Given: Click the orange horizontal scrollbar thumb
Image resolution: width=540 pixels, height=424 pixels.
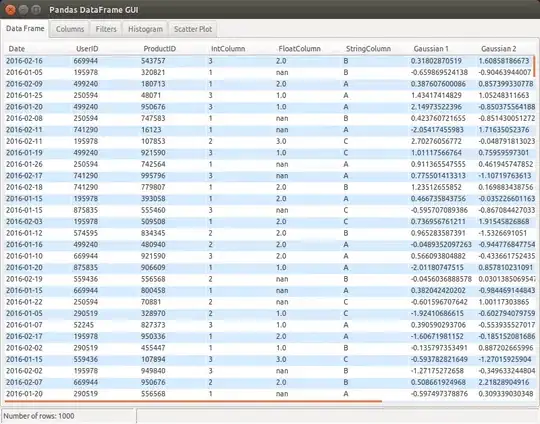Looking at the screenshot, I should [x=193, y=402].
